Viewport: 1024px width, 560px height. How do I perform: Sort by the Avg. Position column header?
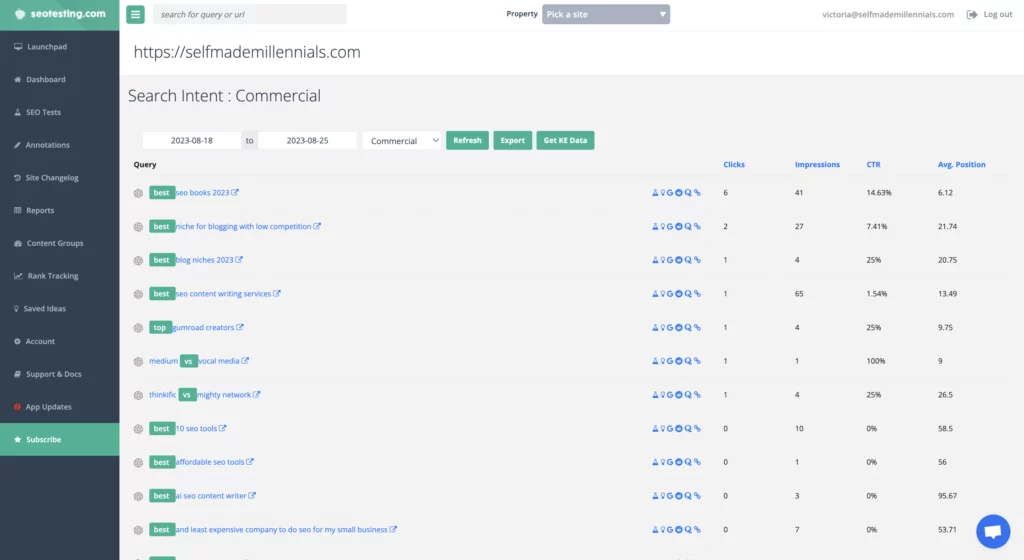pyautogui.click(x=961, y=164)
